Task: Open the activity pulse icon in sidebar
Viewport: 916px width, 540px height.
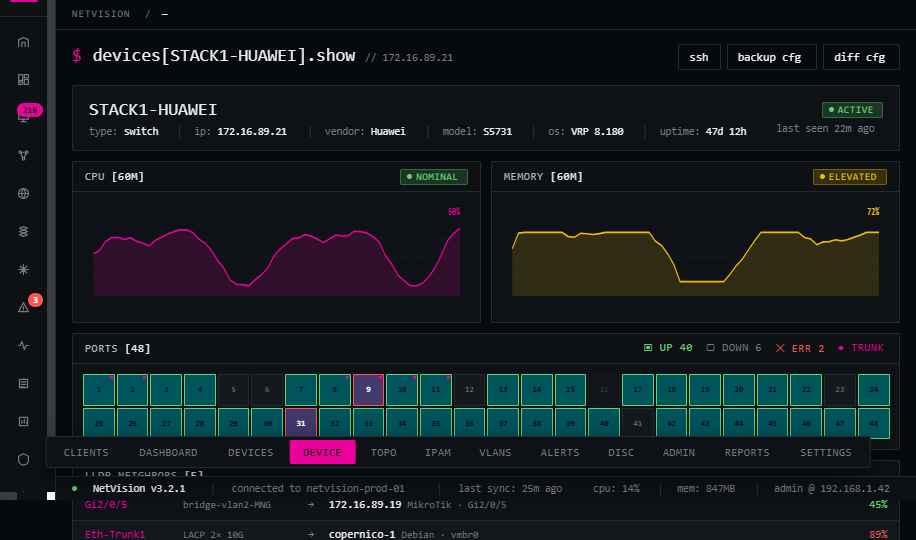Action: [x=23, y=345]
